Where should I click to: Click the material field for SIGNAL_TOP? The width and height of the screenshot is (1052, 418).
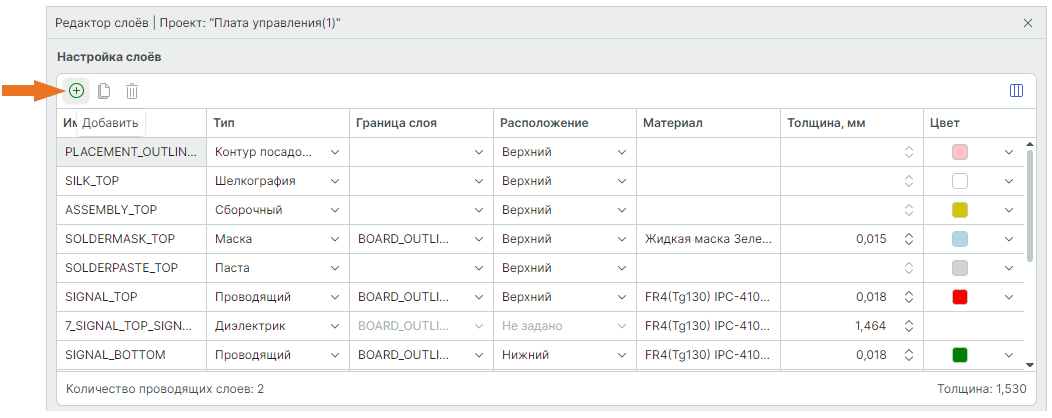(705, 297)
